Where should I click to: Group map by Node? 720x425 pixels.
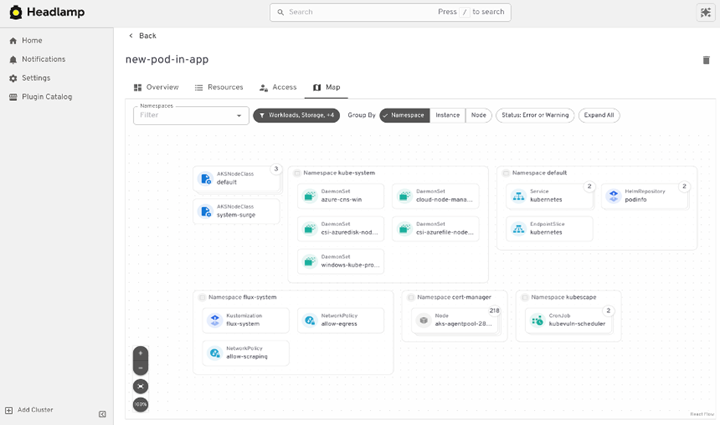pos(479,115)
